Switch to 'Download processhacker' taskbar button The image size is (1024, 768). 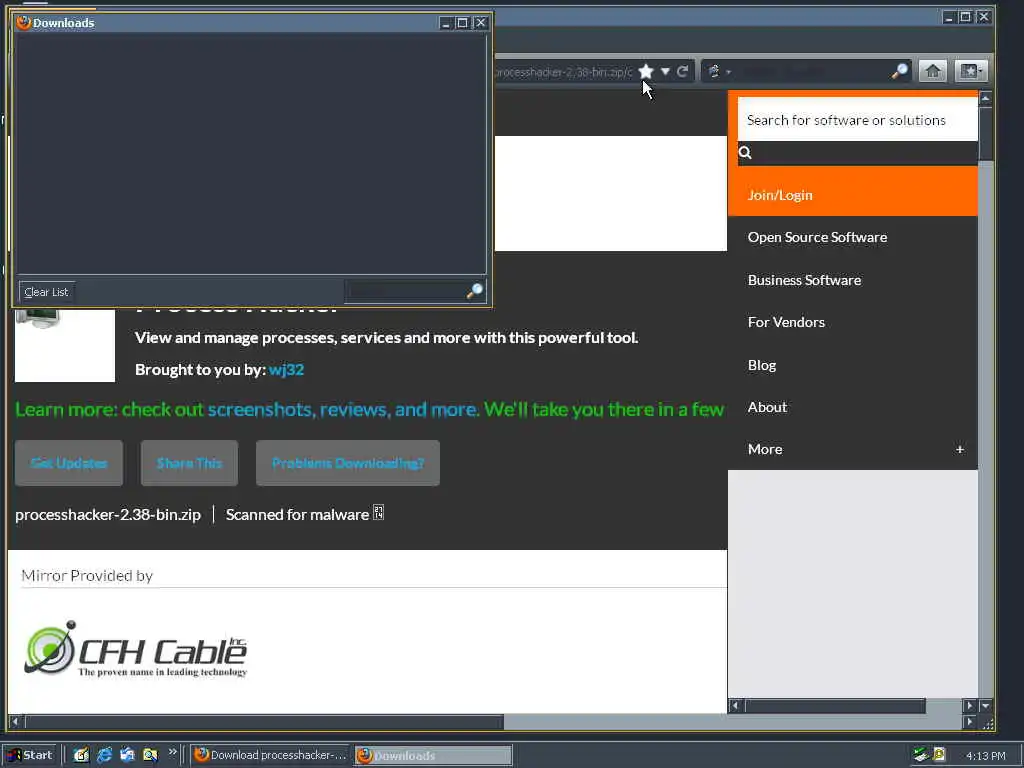[x=270, y=755]
